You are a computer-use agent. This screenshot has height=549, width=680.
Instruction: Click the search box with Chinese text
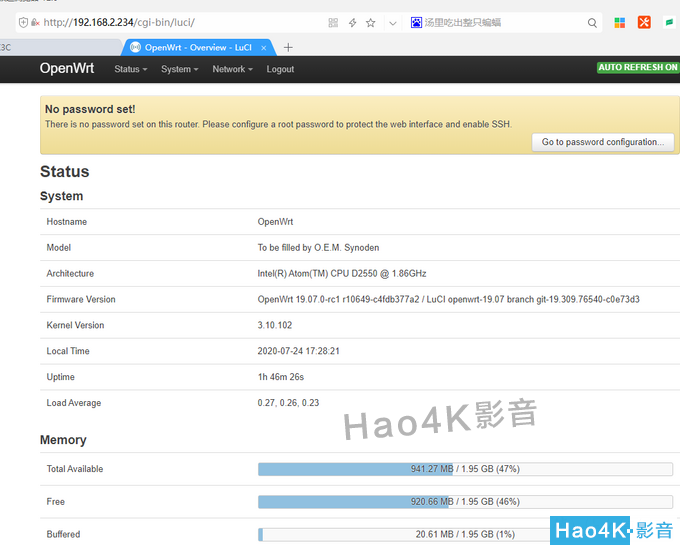(503, 23)
